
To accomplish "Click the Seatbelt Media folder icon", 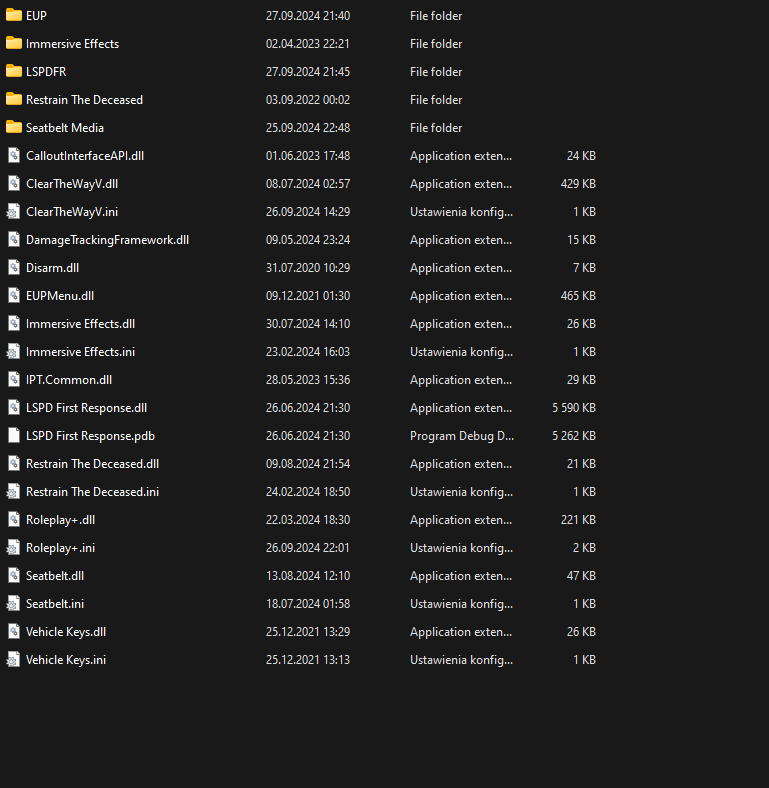I will click(14, 128).
